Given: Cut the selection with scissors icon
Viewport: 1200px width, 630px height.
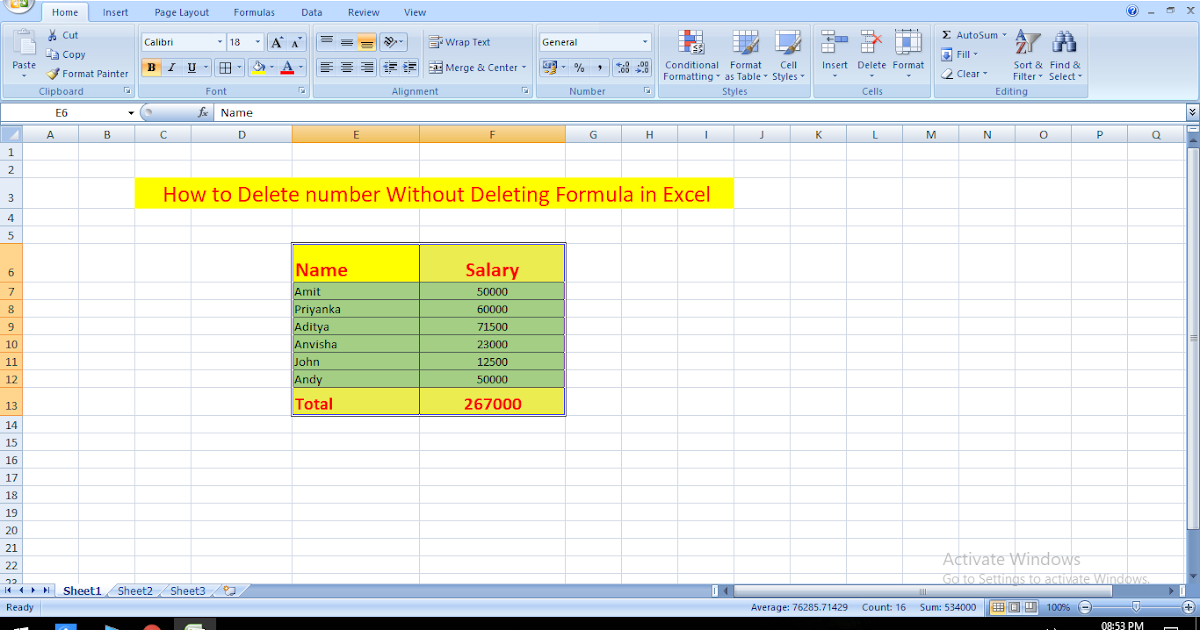Looking at the screenshot, I should tap(53, 35).
